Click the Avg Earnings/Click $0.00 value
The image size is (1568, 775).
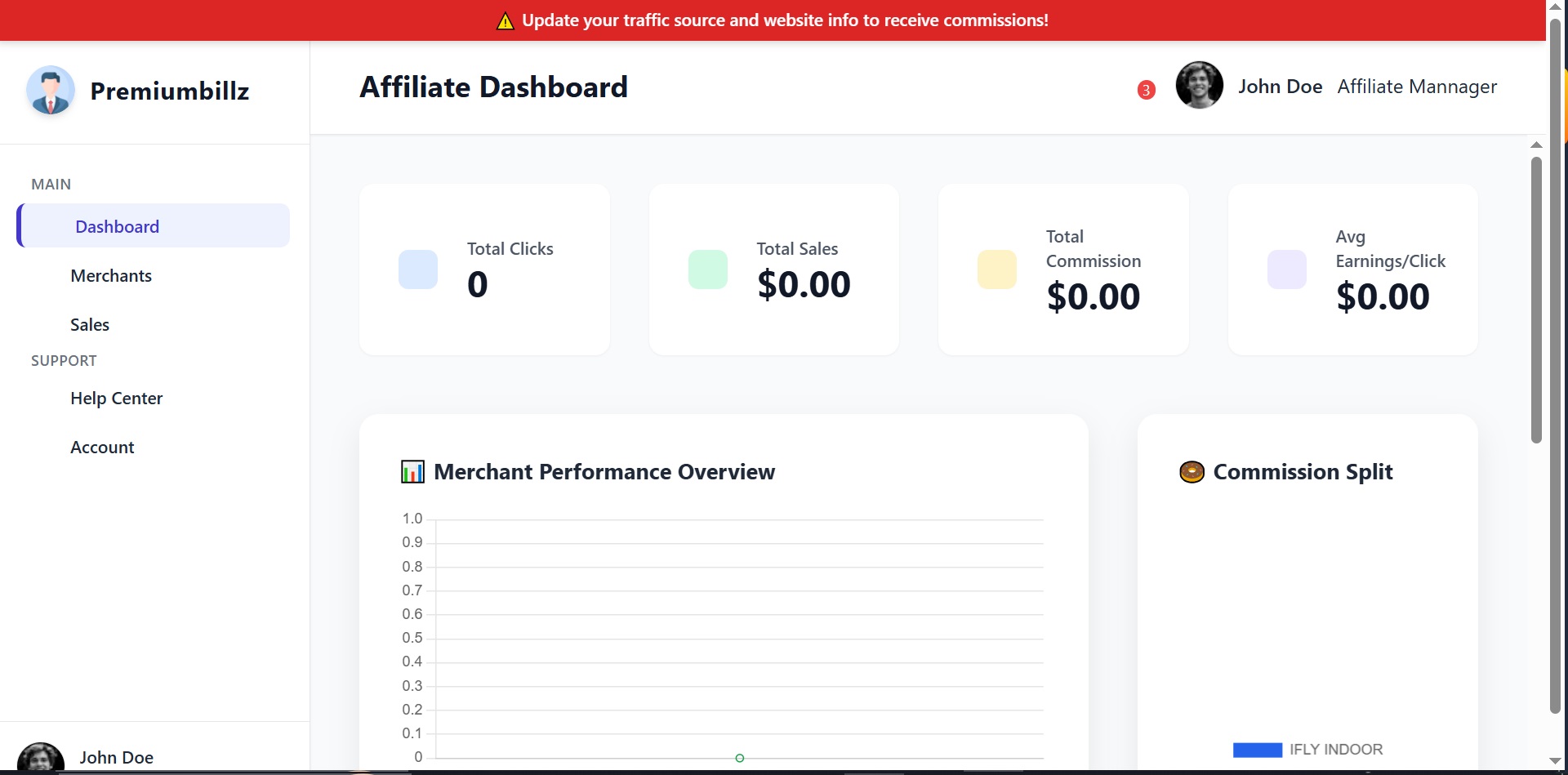pyautogui.click(x=1383, y=297)
